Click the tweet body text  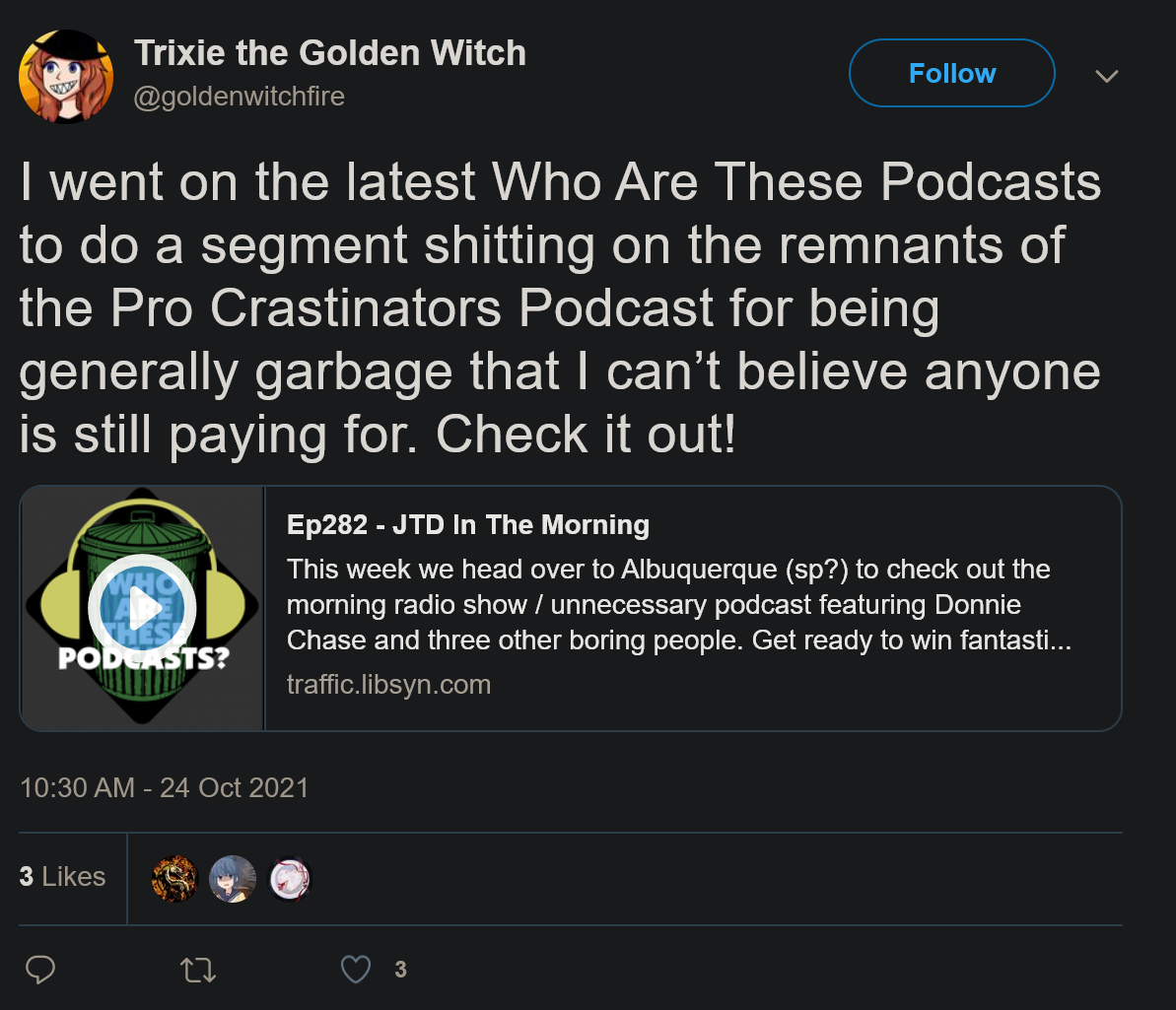(560, 308)
